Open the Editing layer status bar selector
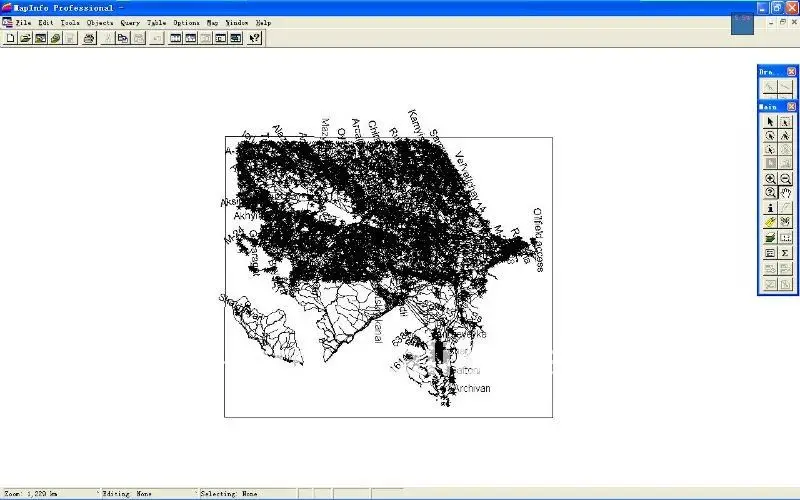 (x=148, y=493)
